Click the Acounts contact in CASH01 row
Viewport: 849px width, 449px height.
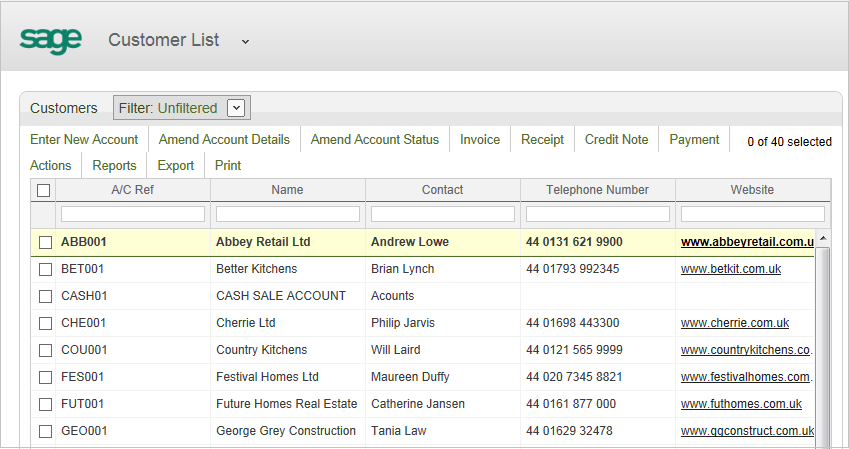393,296
